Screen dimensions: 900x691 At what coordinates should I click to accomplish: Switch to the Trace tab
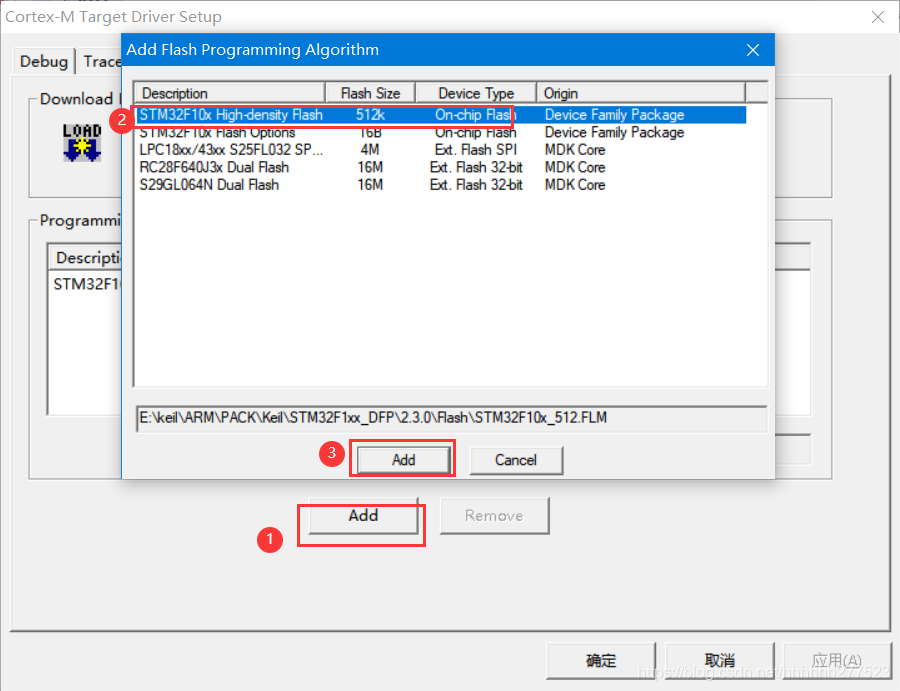click(x=101, y=61)
